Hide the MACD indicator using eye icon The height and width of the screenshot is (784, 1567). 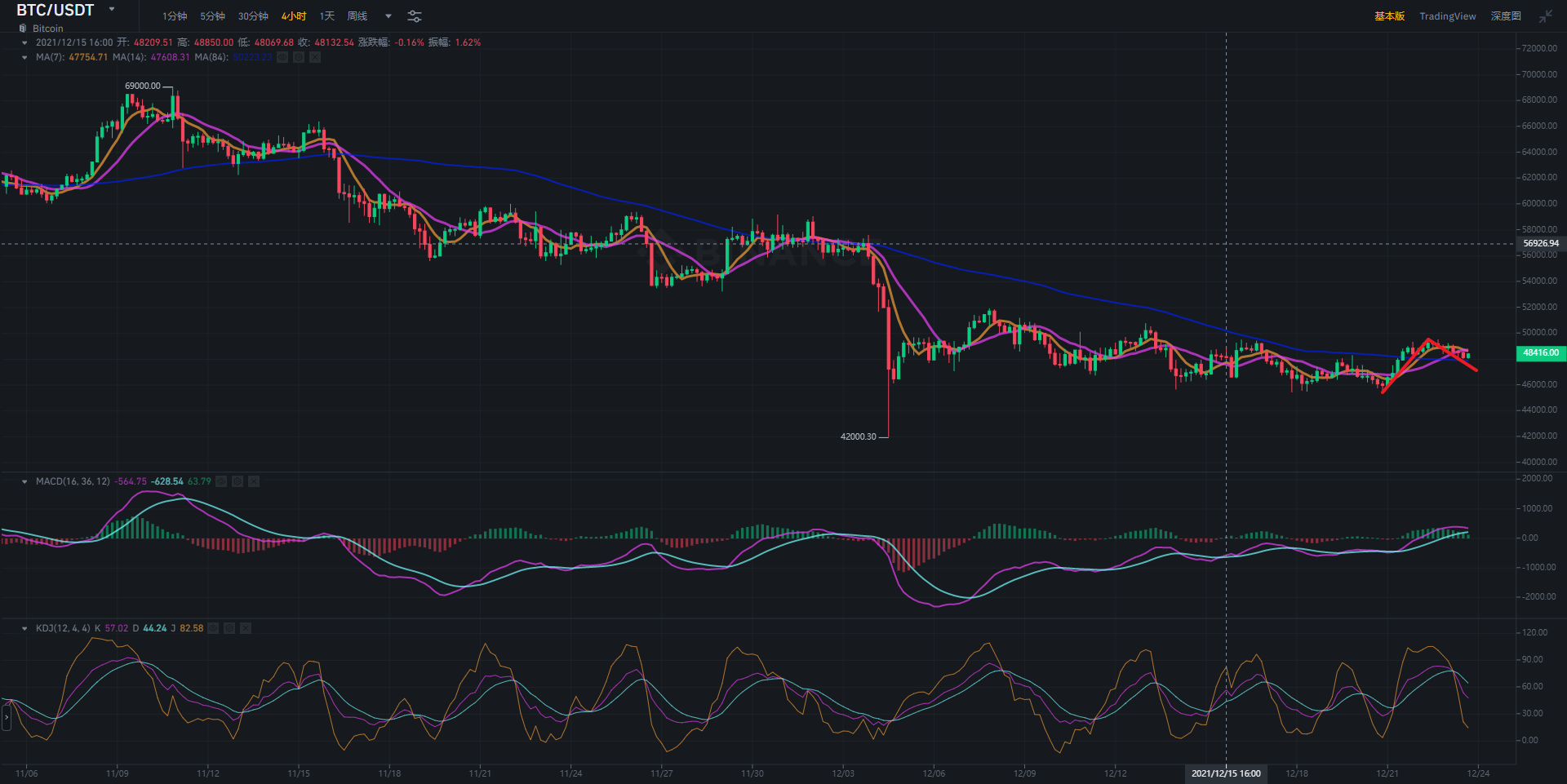pyautogui.click(x=221, y=481)
